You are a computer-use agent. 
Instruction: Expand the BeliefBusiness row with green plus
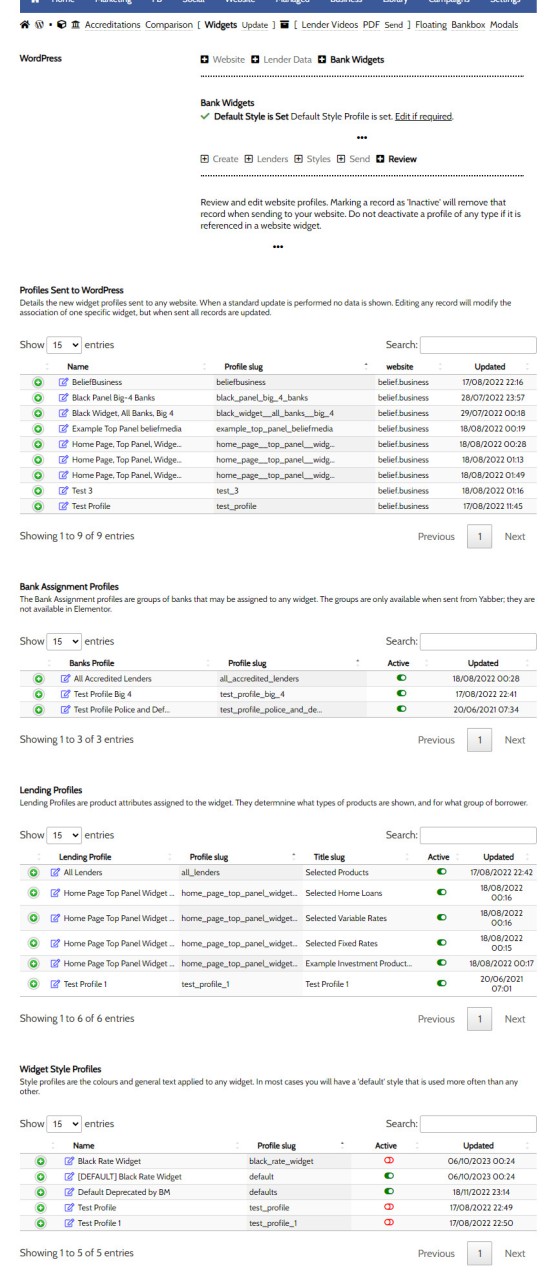[37, 382]
